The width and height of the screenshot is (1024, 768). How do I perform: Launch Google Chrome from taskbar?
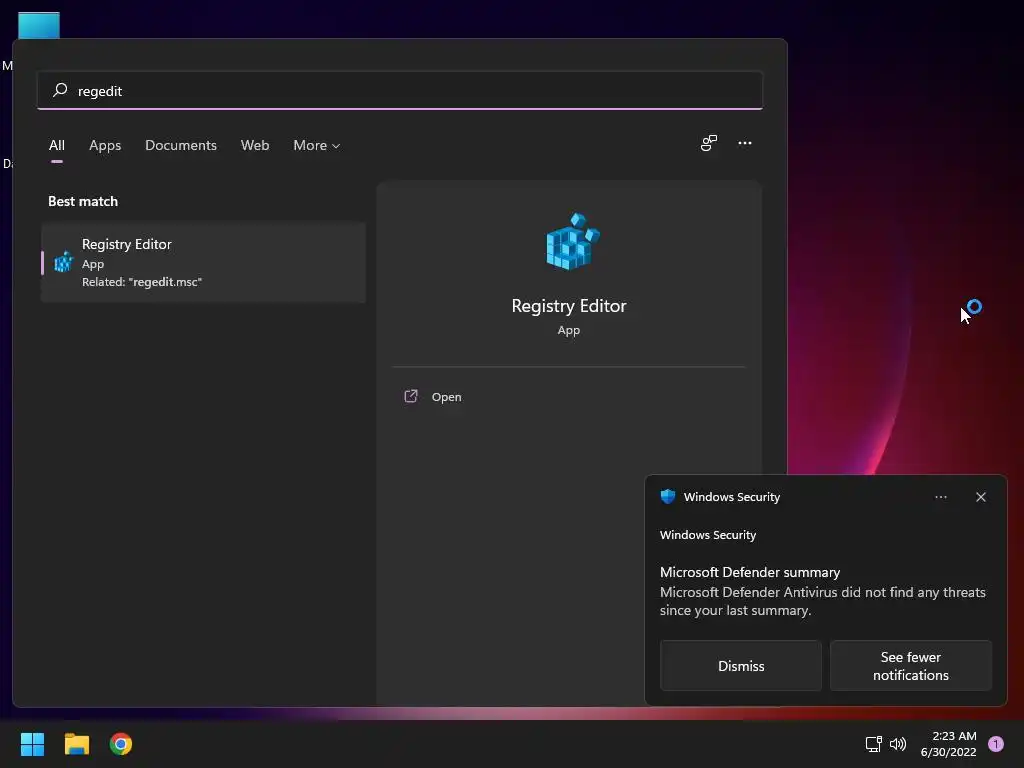121,744
